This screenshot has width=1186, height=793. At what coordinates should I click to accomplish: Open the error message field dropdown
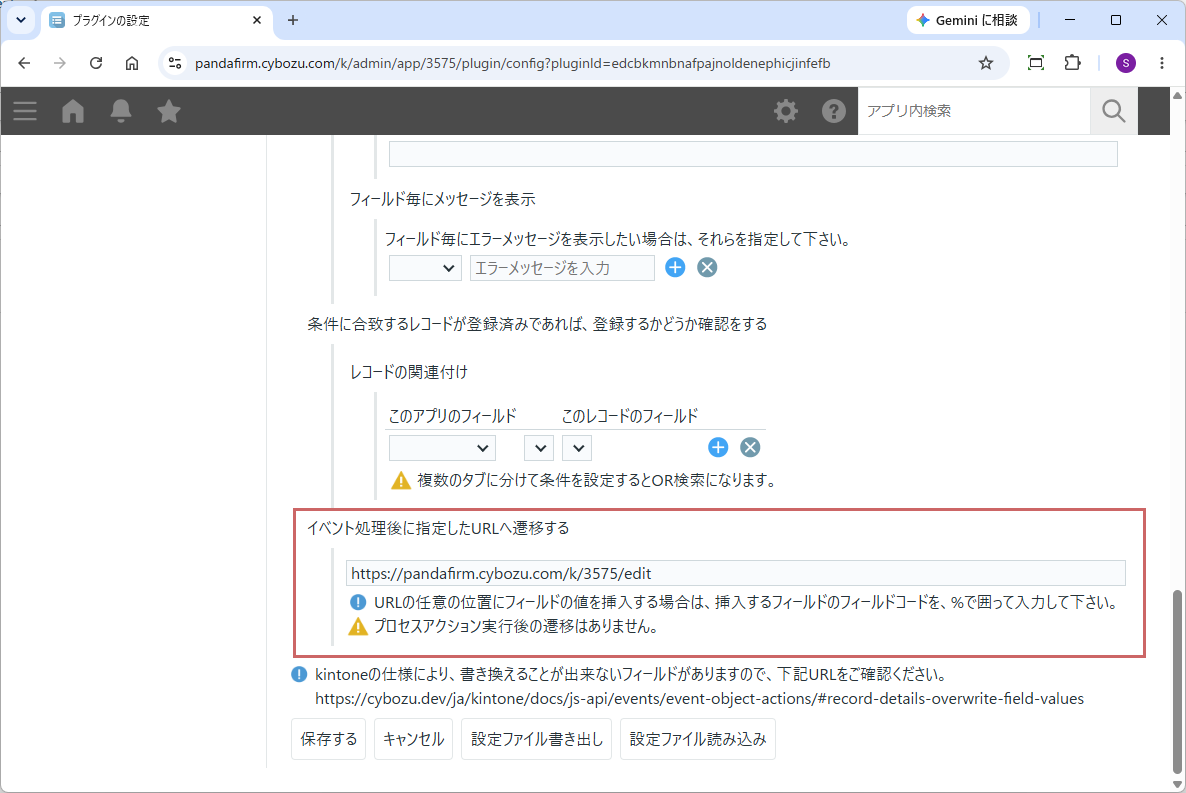pyautogui.click(x=425, y=268)
